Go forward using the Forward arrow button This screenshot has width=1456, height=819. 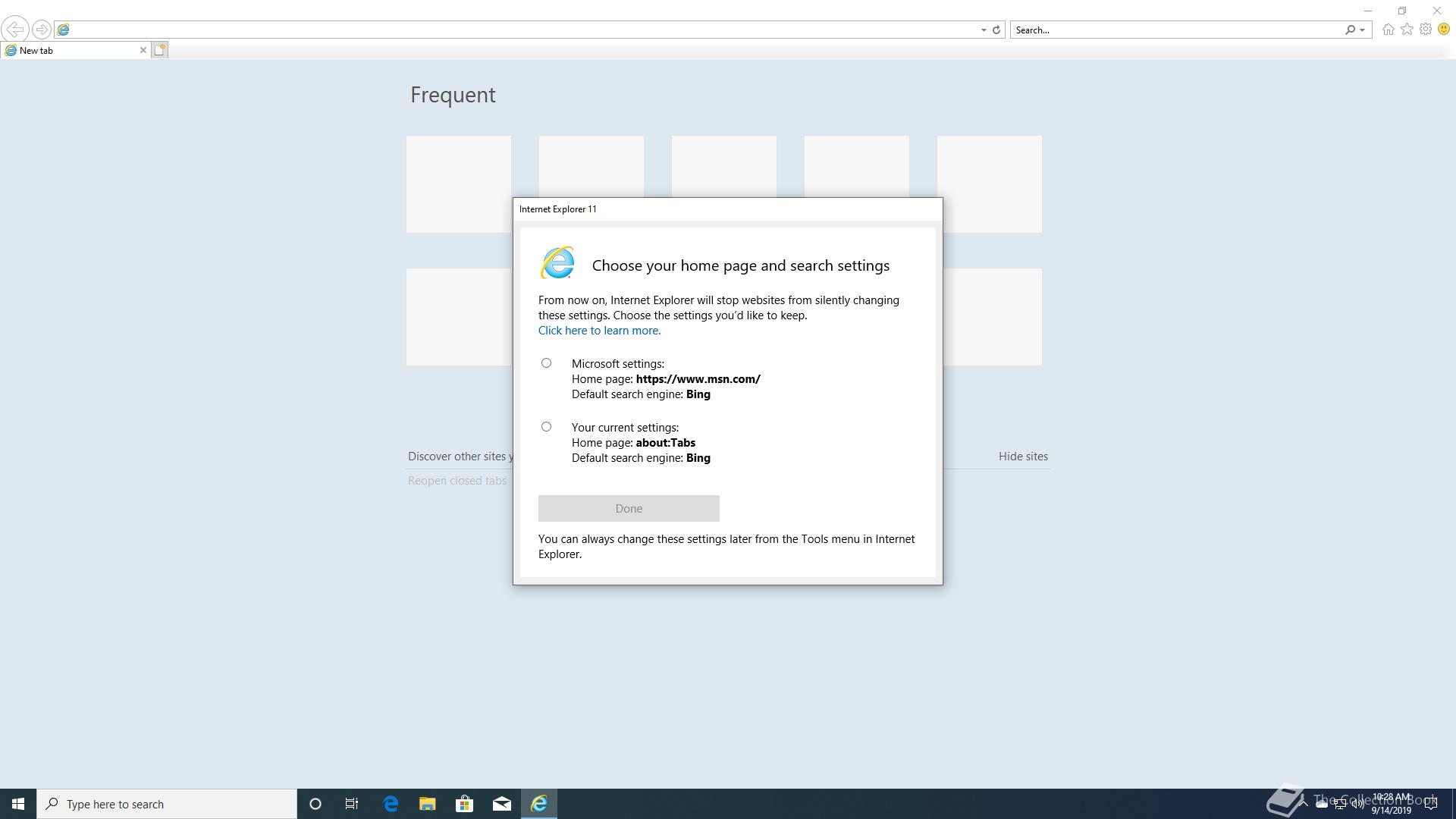click(42, 30)
